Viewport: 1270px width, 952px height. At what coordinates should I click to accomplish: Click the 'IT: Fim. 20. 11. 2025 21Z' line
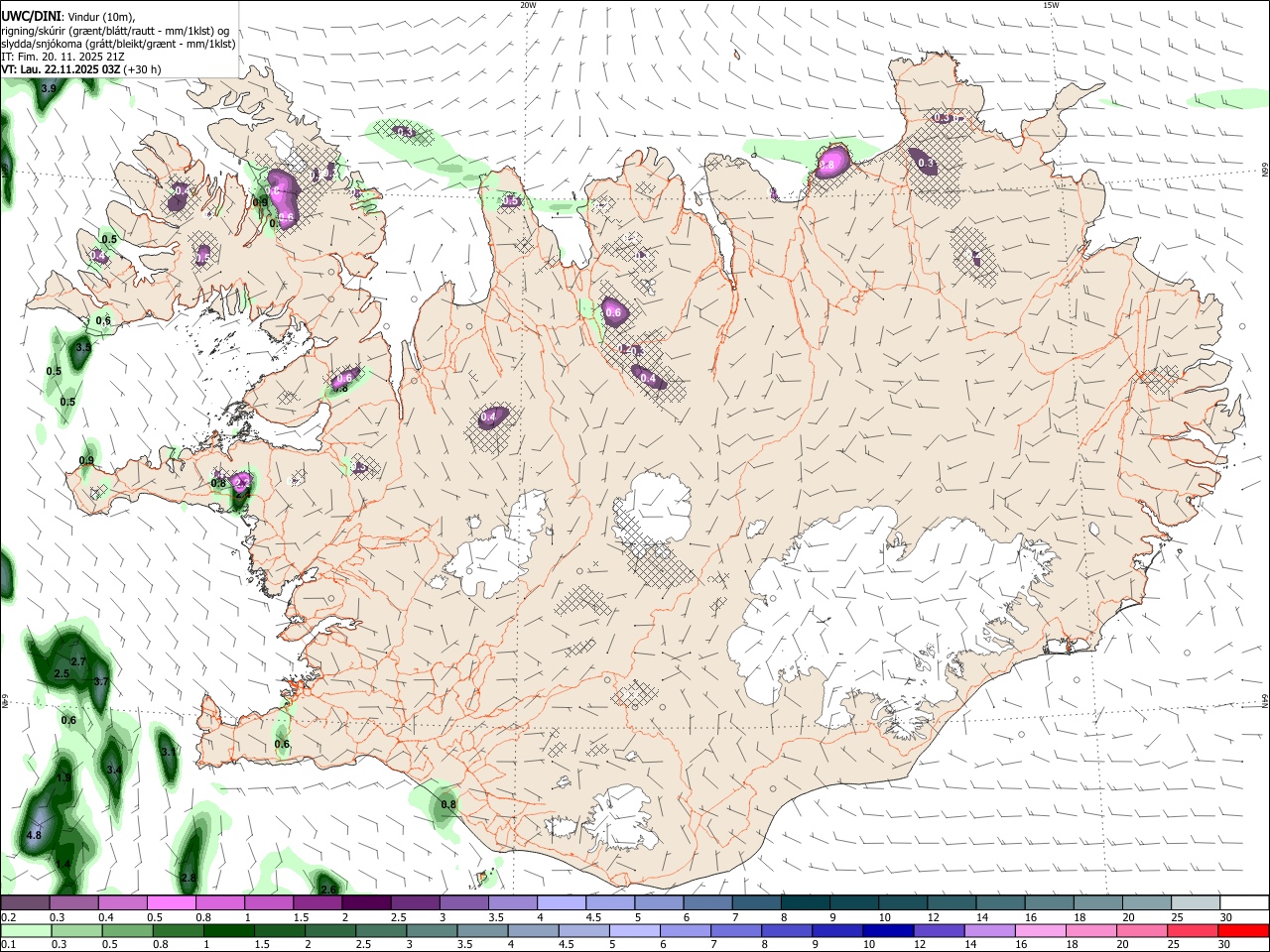click(x=63, y=57)
